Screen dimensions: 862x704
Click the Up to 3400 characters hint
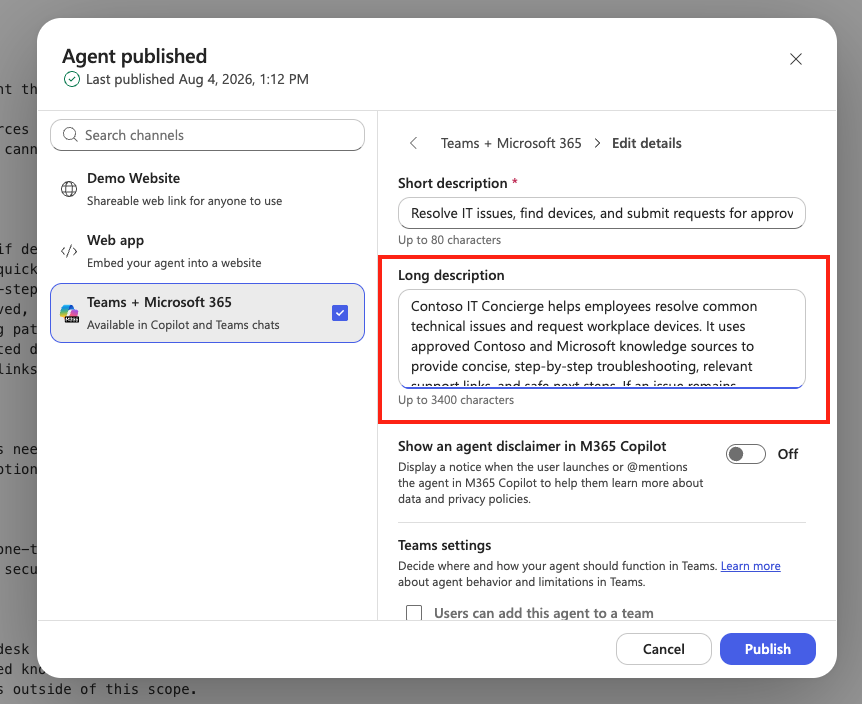(456, 400)
